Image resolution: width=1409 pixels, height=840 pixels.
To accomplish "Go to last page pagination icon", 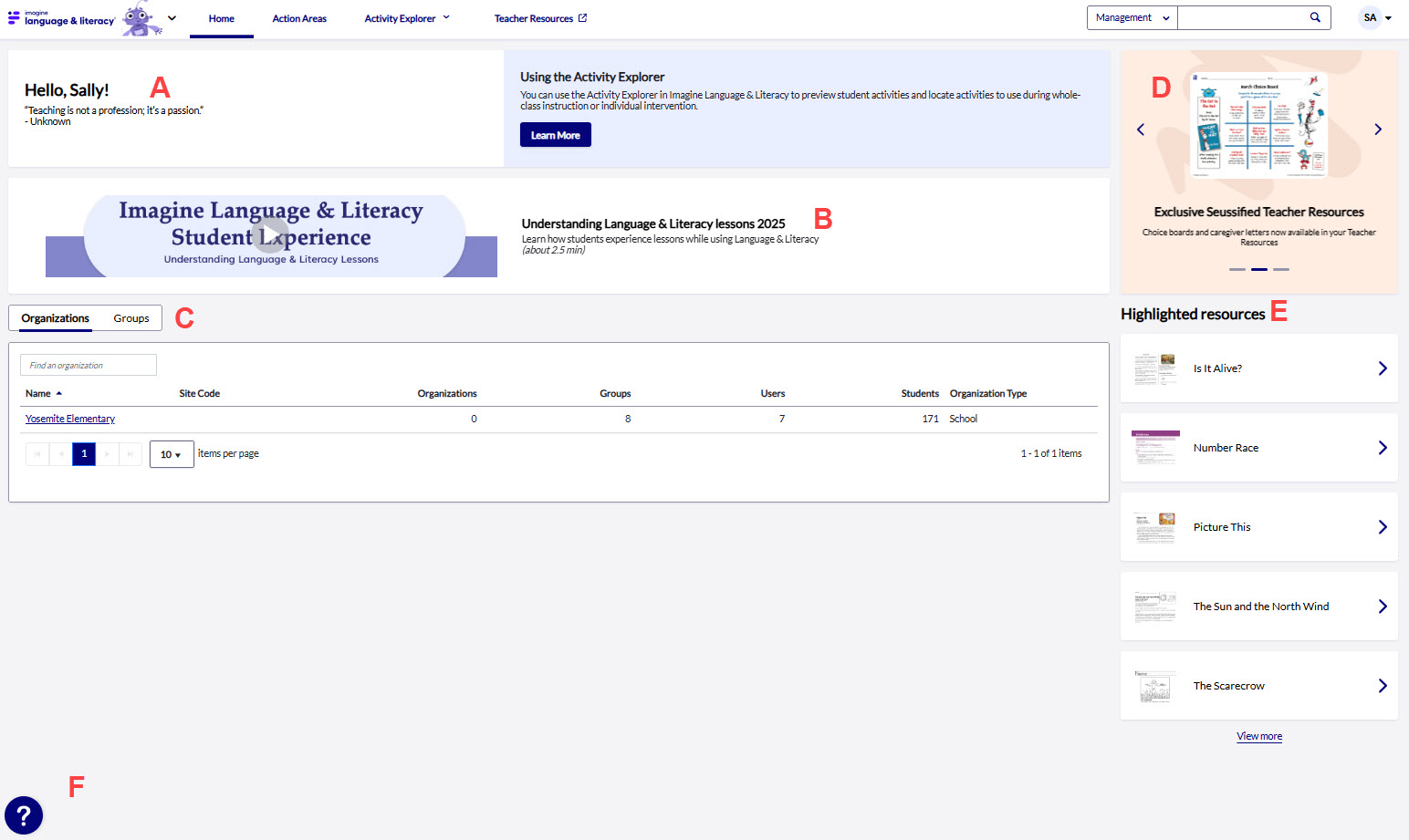I will (x=130, y=454).
